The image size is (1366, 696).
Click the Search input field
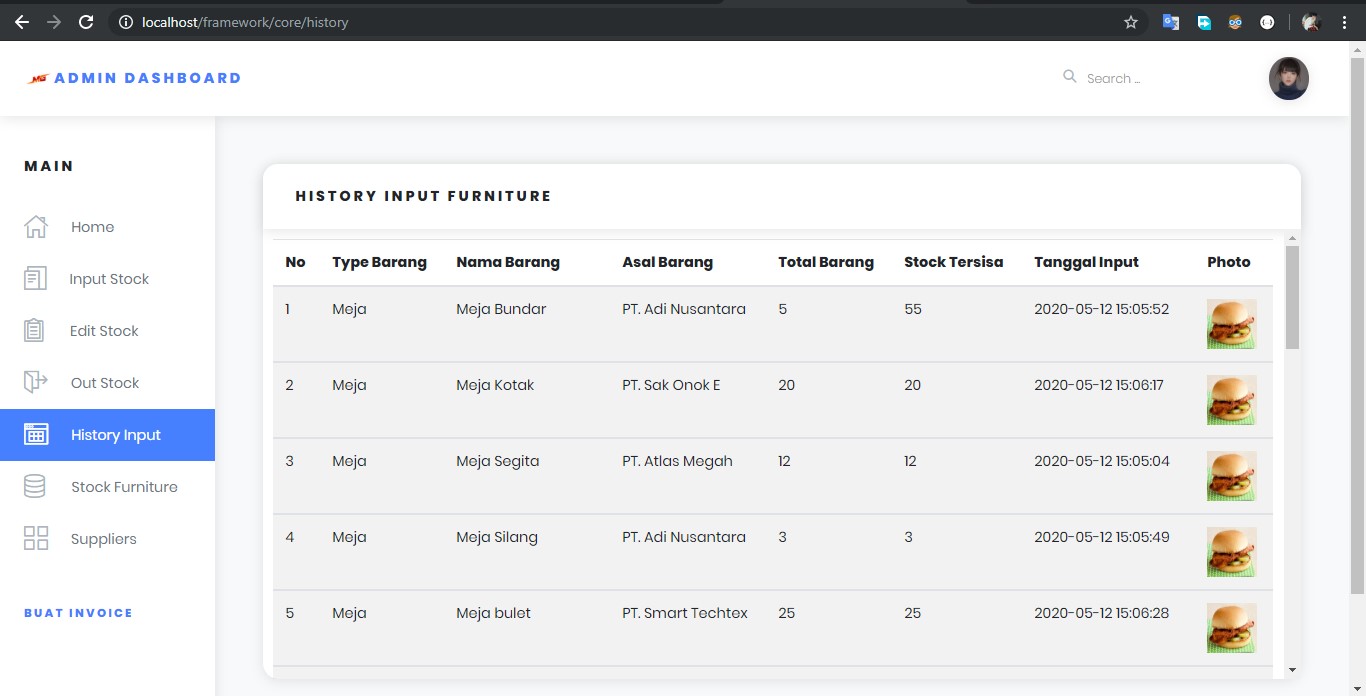click(x=1150, y=78)
